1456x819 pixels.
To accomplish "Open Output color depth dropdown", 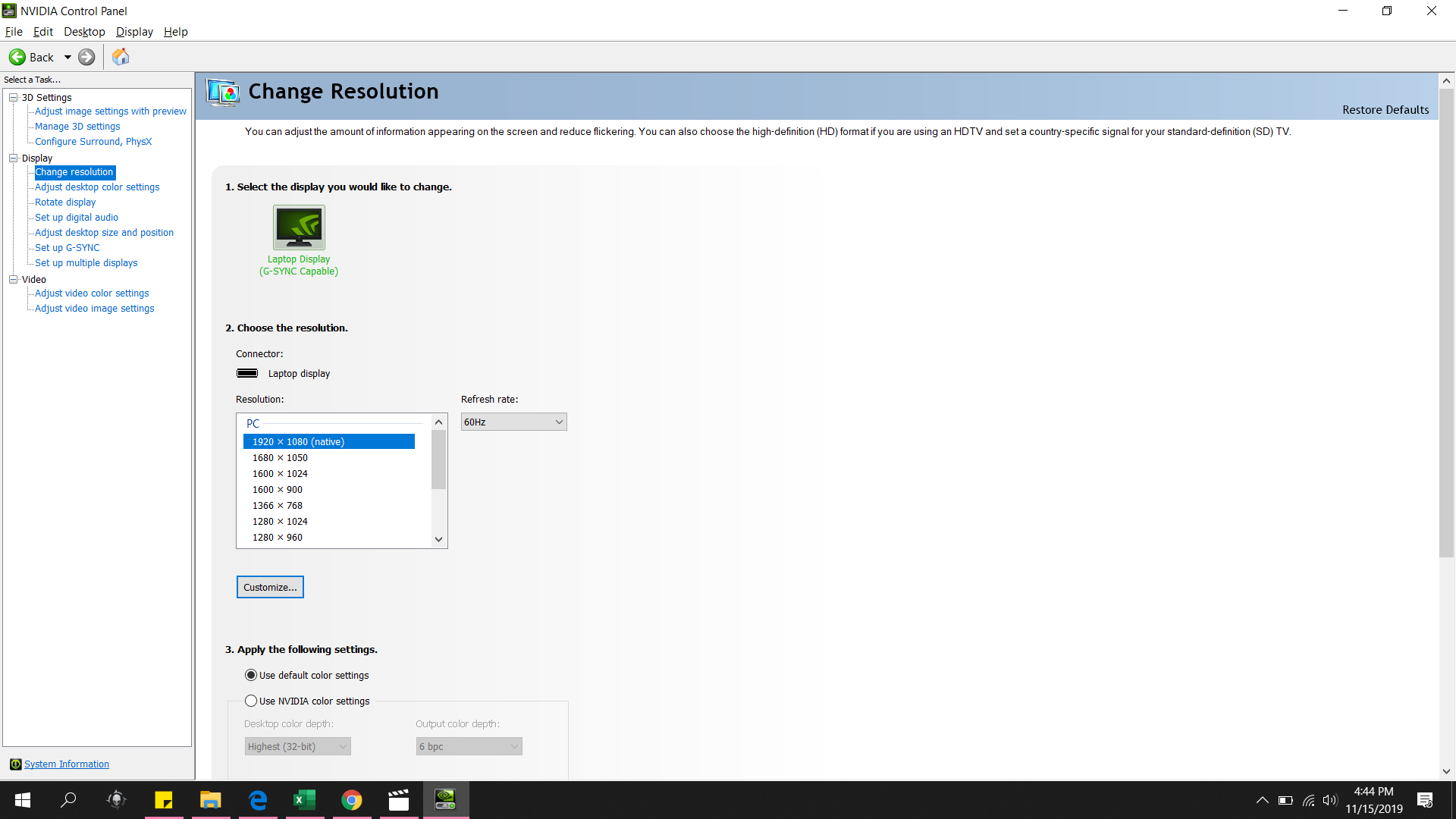I will pyautogui.click(x=469, y=746).
